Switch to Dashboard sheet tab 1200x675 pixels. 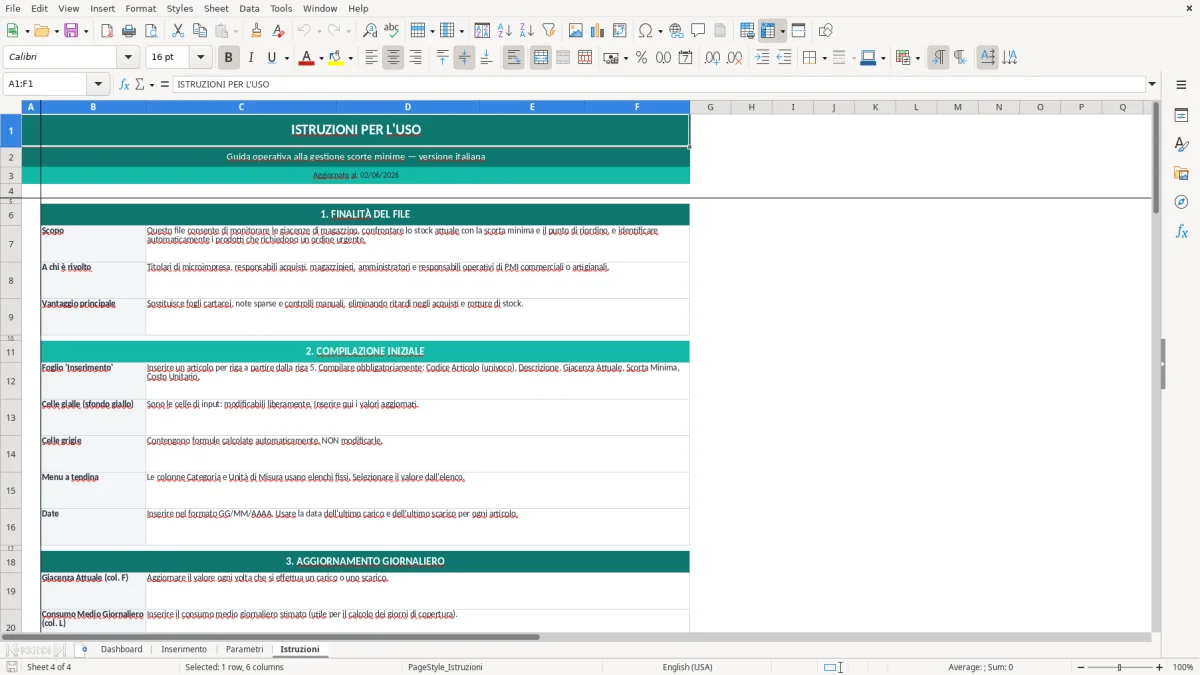point(121,649)
